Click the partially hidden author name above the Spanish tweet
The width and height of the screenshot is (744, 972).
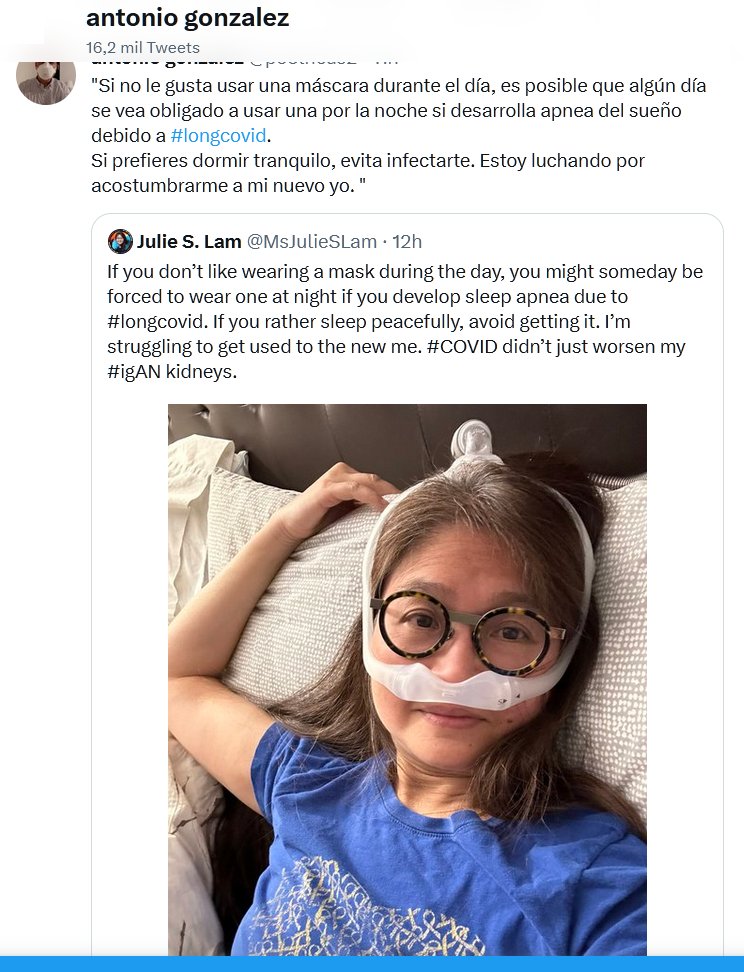(x=165, y=63)
